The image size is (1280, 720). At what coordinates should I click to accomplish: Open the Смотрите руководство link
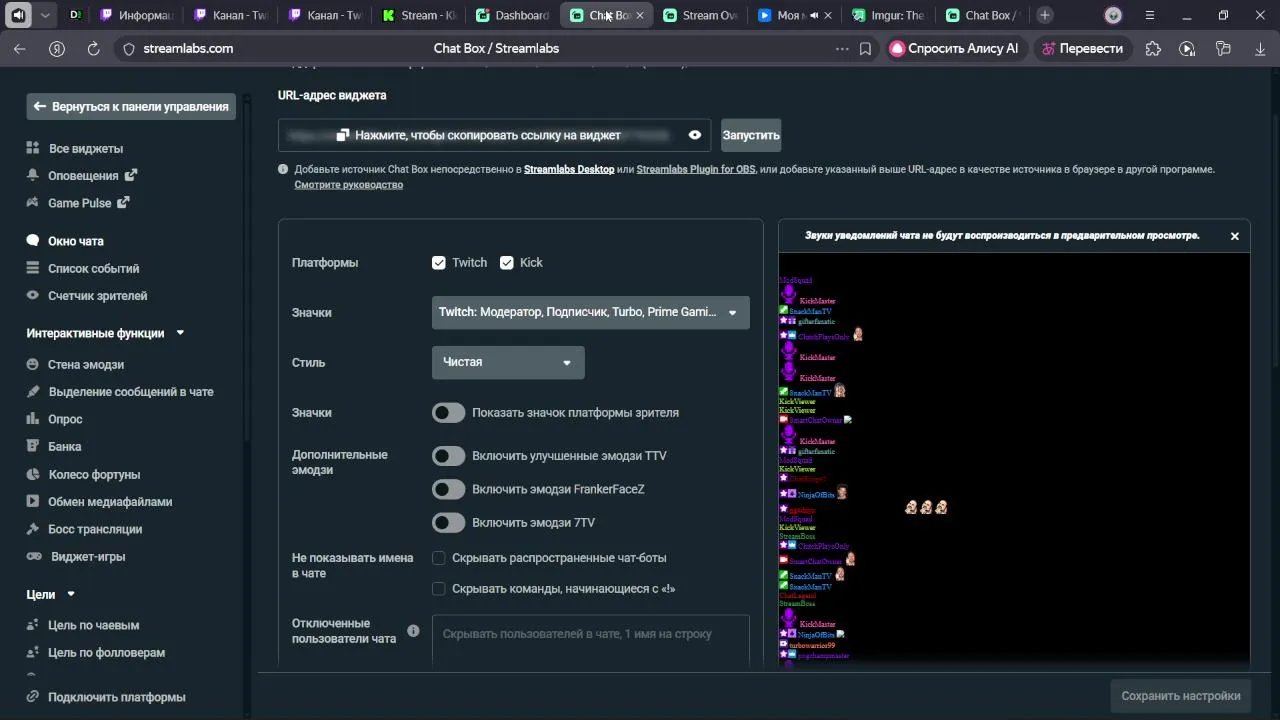pyautogui.click(x=348, y=185)
